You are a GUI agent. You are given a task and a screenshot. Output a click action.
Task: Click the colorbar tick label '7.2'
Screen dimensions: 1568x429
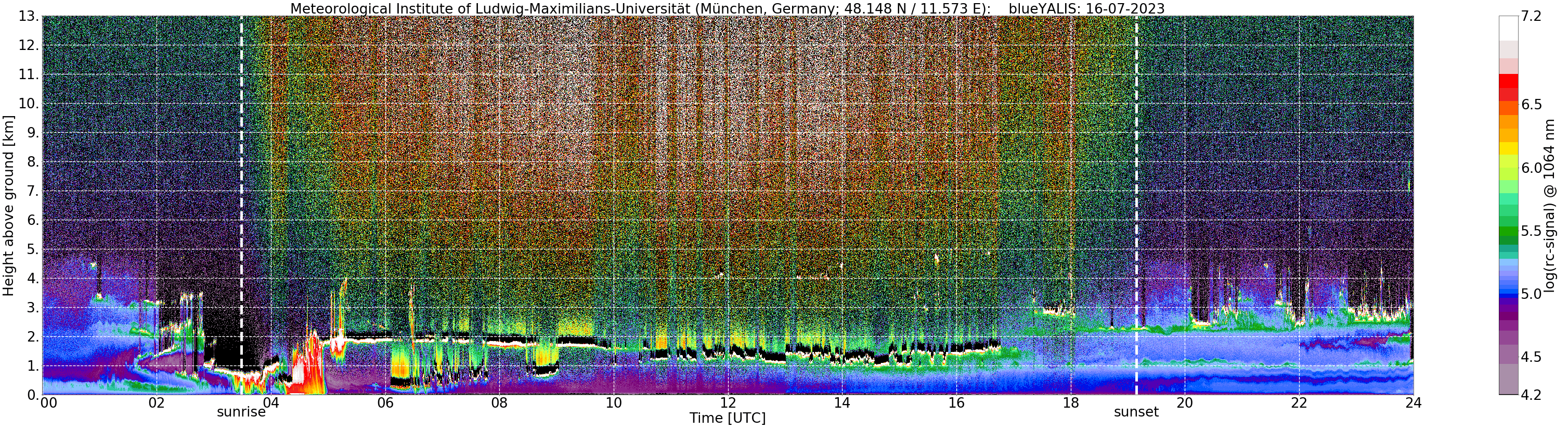pos(1531,17)
